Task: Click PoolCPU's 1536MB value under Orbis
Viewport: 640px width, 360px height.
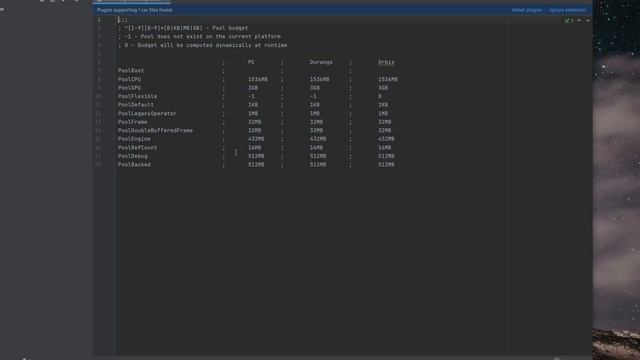Action: (388, 79)
